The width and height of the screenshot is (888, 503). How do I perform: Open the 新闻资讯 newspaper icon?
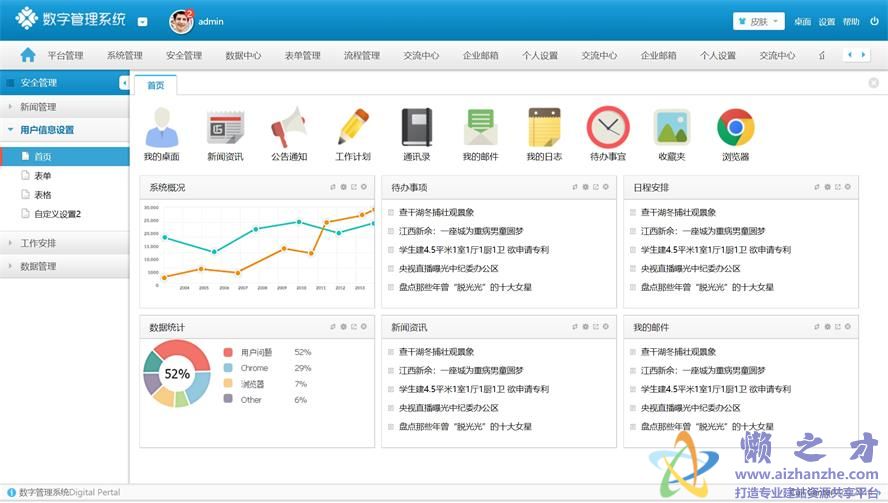[x=225, y=128]
